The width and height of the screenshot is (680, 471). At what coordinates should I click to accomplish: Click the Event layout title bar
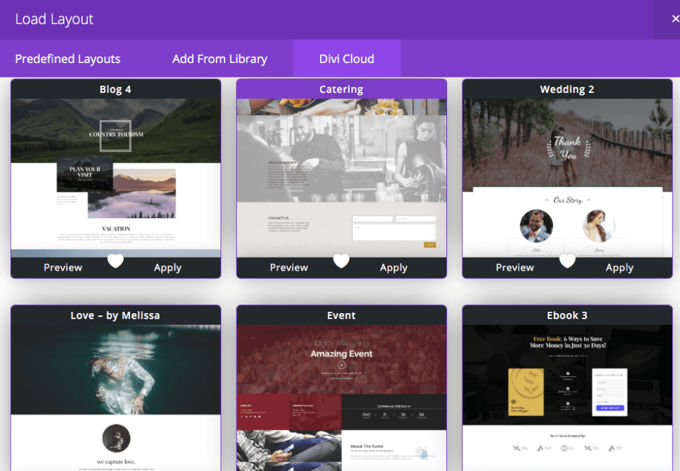pos(341,315)
